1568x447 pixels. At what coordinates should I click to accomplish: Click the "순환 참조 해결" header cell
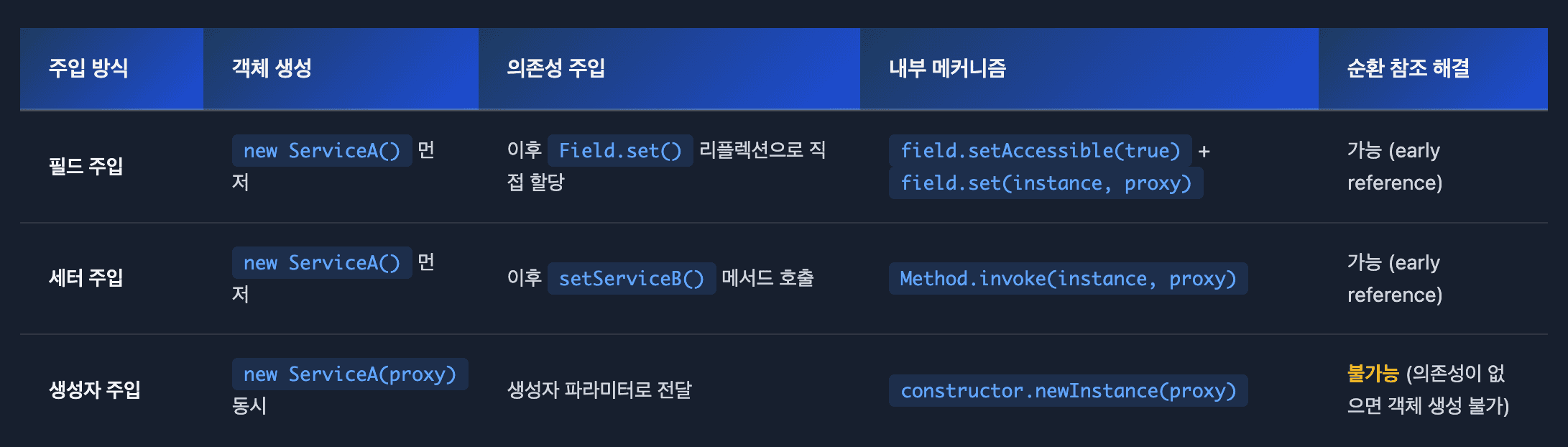pos(1408,68)
